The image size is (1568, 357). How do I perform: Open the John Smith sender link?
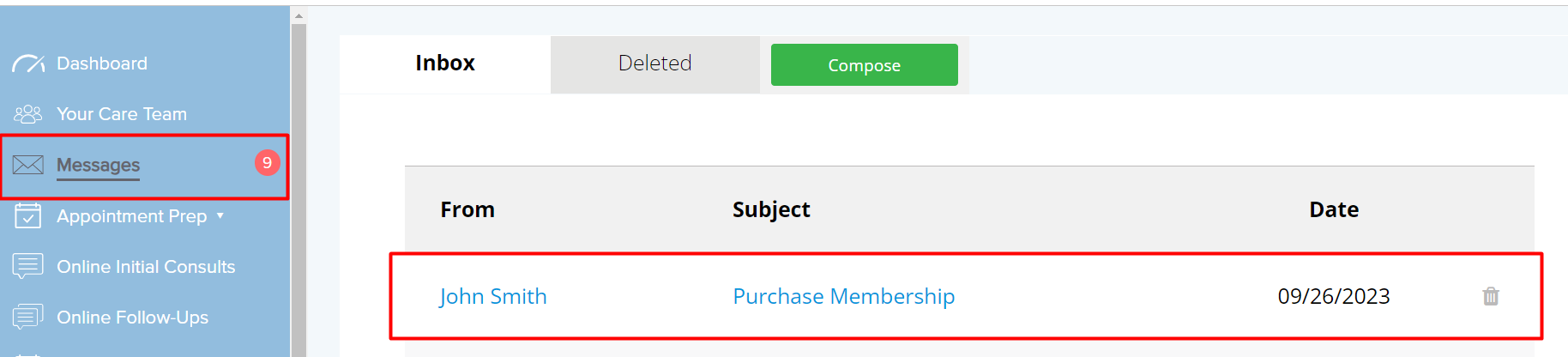[x=493, y=296]
